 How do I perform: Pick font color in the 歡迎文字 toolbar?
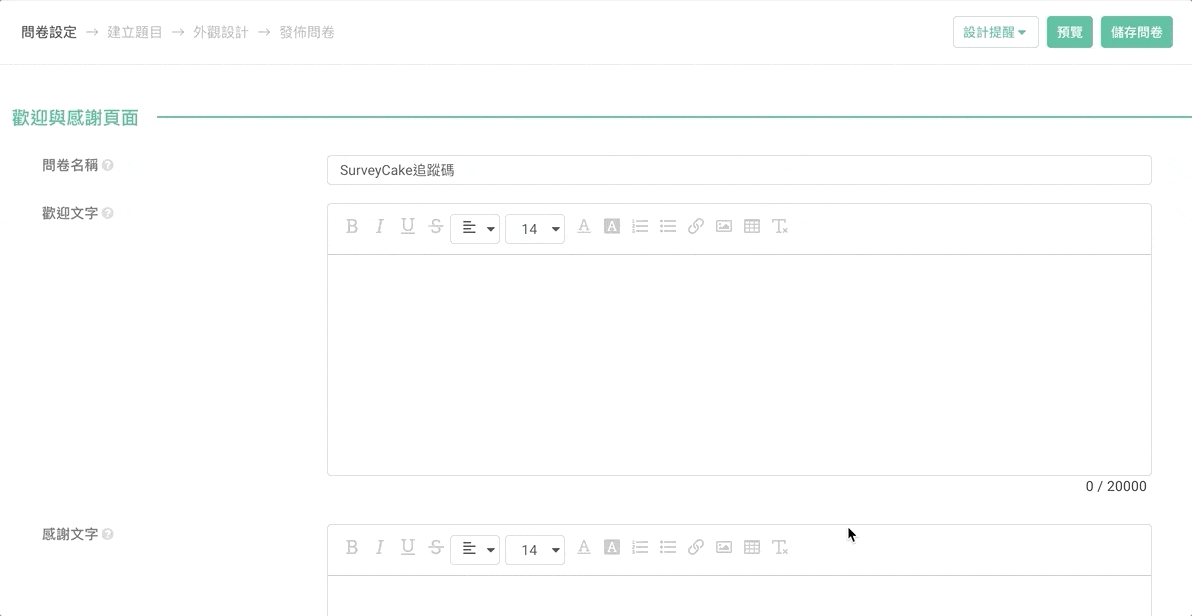click(x=584, y=226)
